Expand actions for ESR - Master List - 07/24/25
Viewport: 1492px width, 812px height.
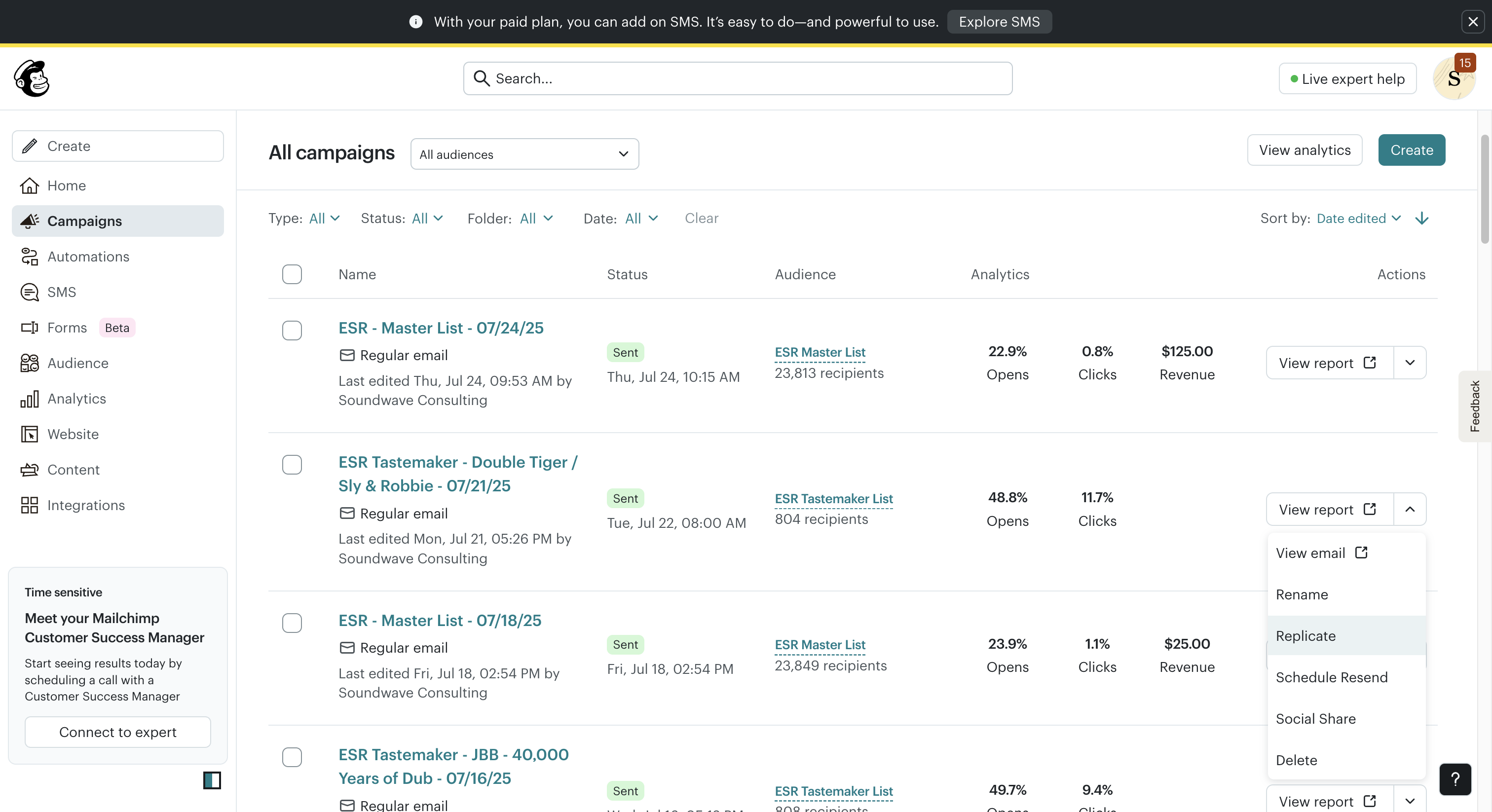coord(1410,363)
